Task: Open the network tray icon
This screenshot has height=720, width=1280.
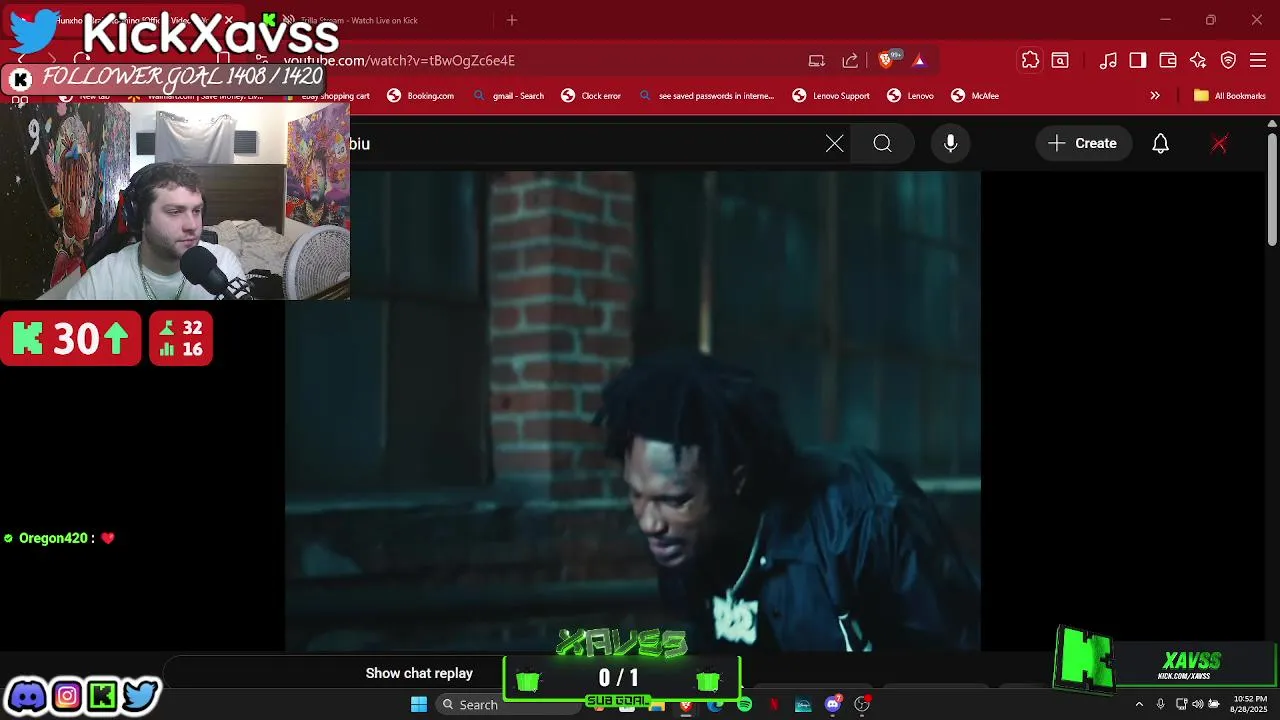Action: pyautogui.click(x=1181, y=704)
